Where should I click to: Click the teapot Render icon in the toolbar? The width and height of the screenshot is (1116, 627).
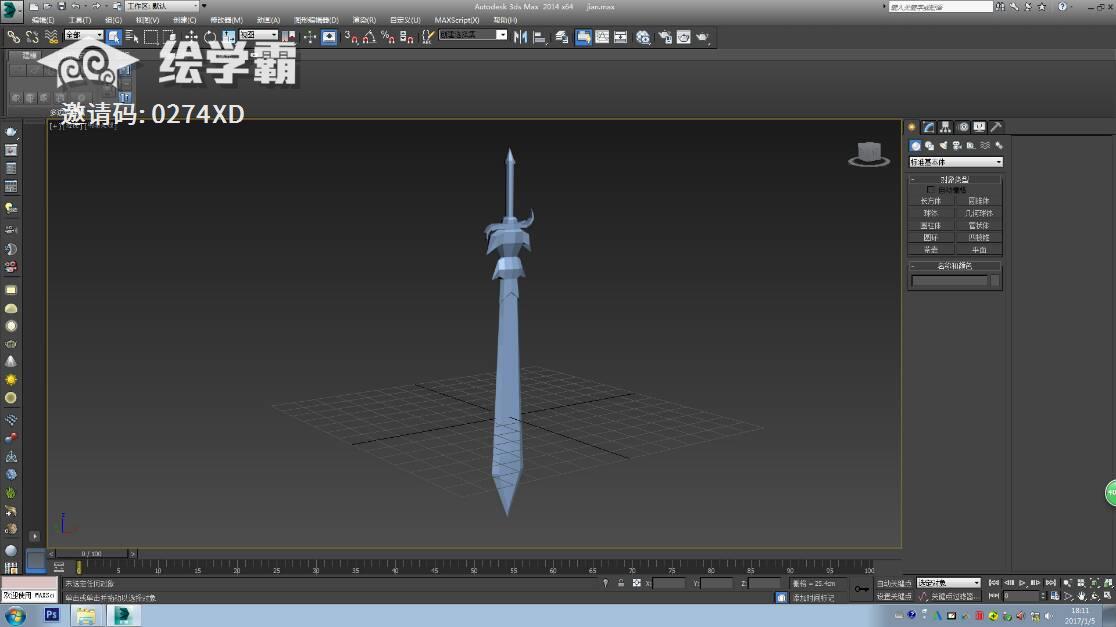(702, 37)
